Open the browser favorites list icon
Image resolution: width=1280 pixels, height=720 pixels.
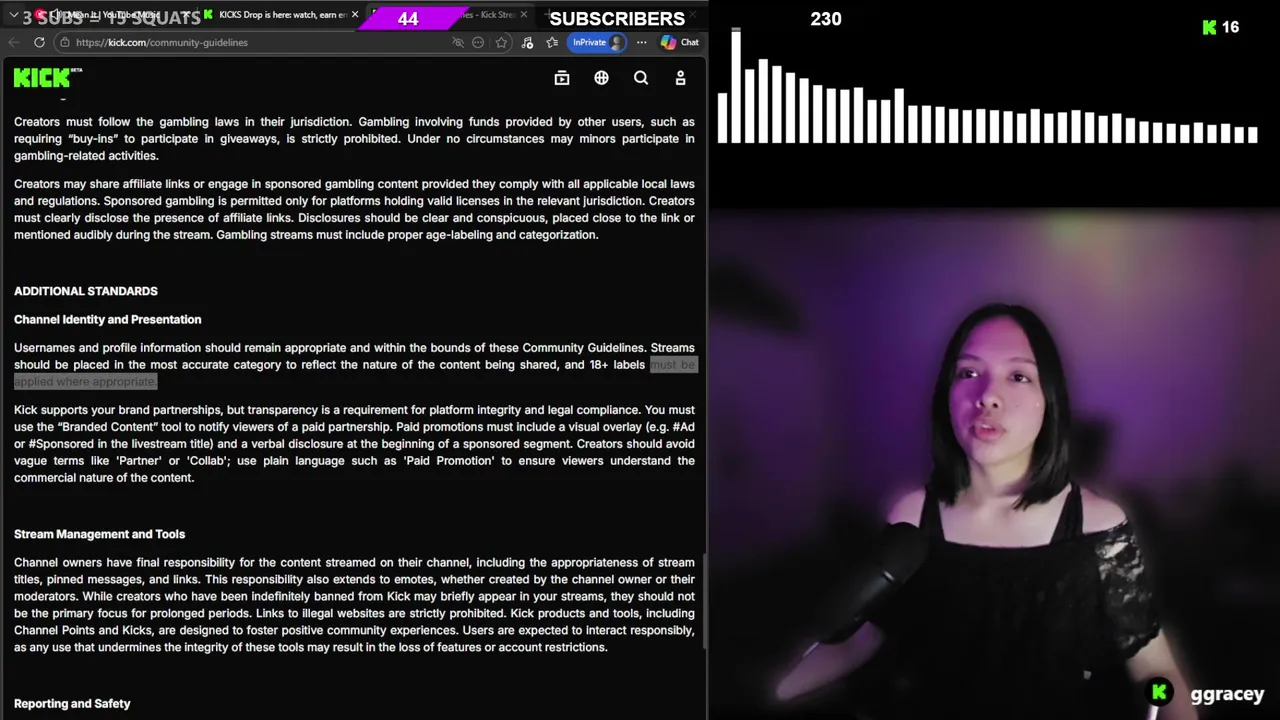click(x=552, y=42)
